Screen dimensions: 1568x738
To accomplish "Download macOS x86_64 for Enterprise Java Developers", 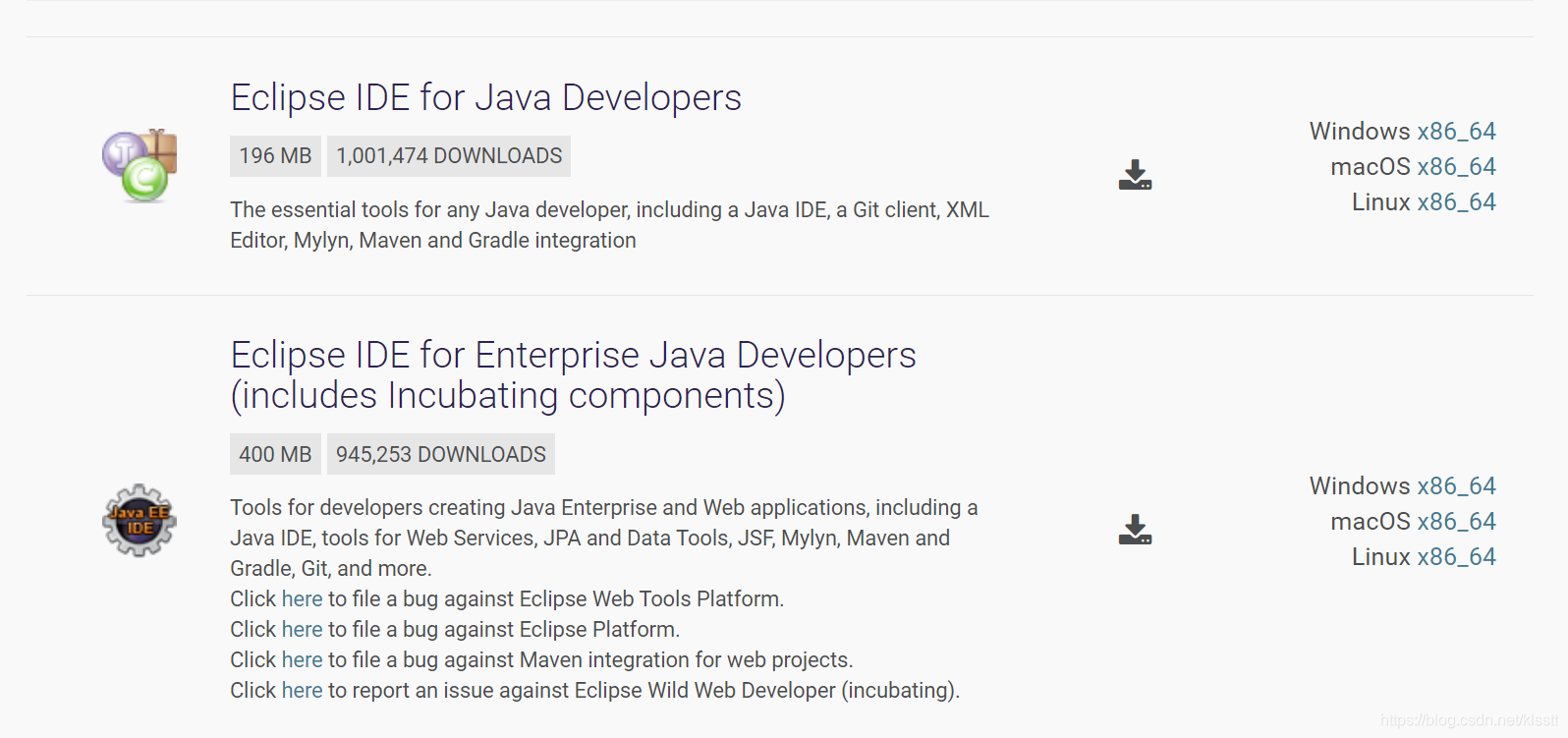I will point(1456,521).
